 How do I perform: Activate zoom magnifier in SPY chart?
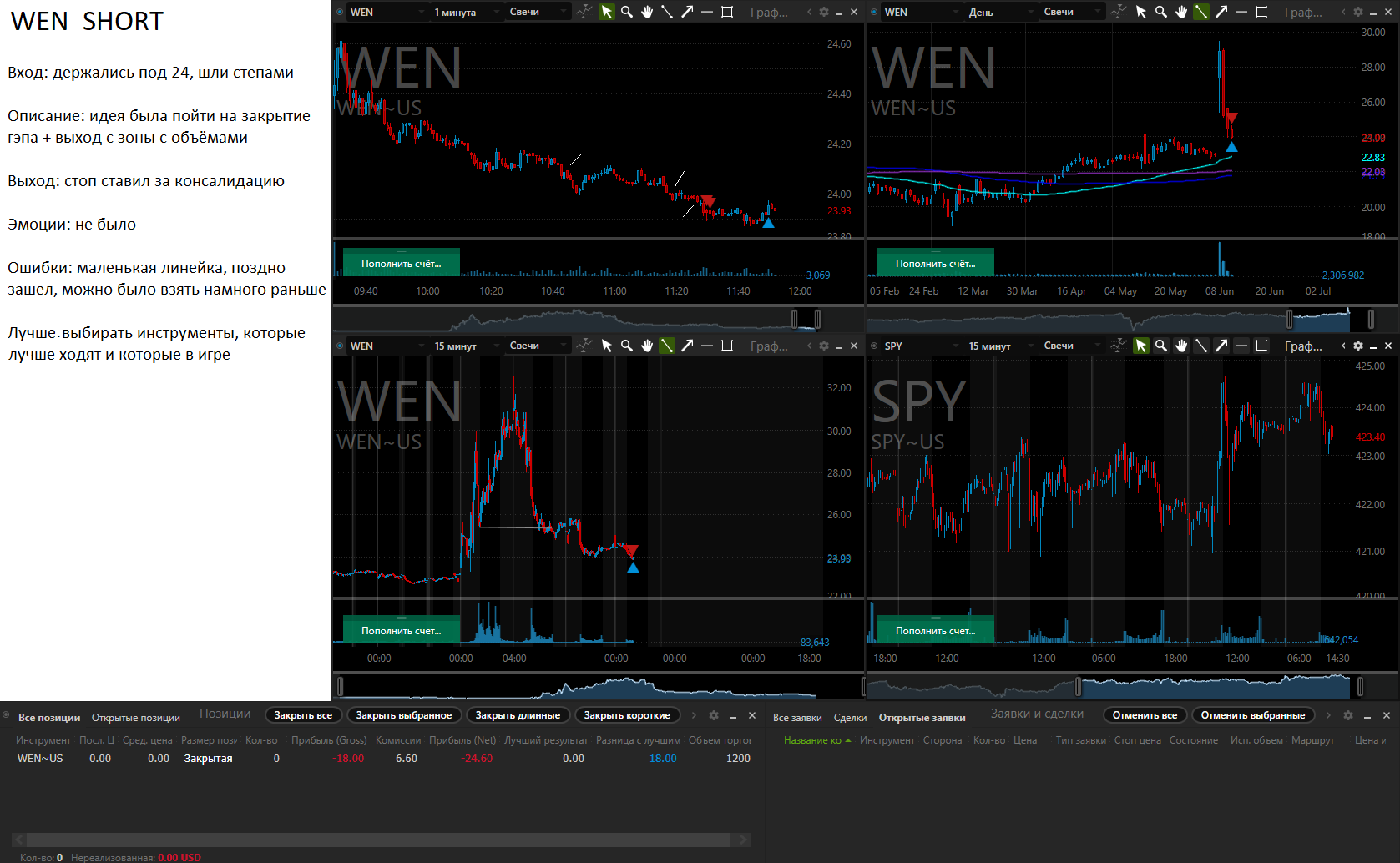click(1161, 346)
